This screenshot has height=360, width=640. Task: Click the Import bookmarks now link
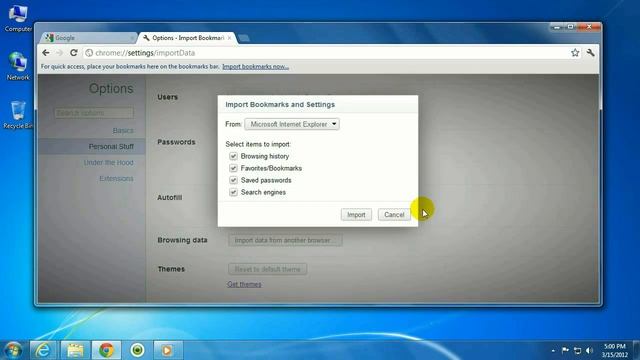point(256,67)
